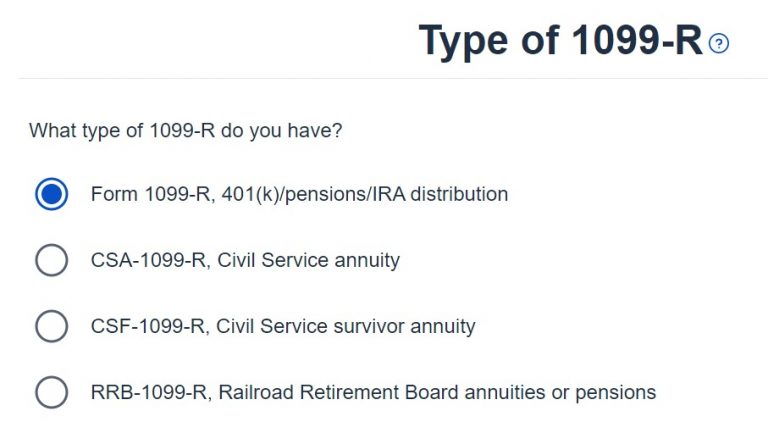Click the empty circle beside Civil Service survivor annuity
Viewport: 768px width, 433px height.
pos(51,326)
